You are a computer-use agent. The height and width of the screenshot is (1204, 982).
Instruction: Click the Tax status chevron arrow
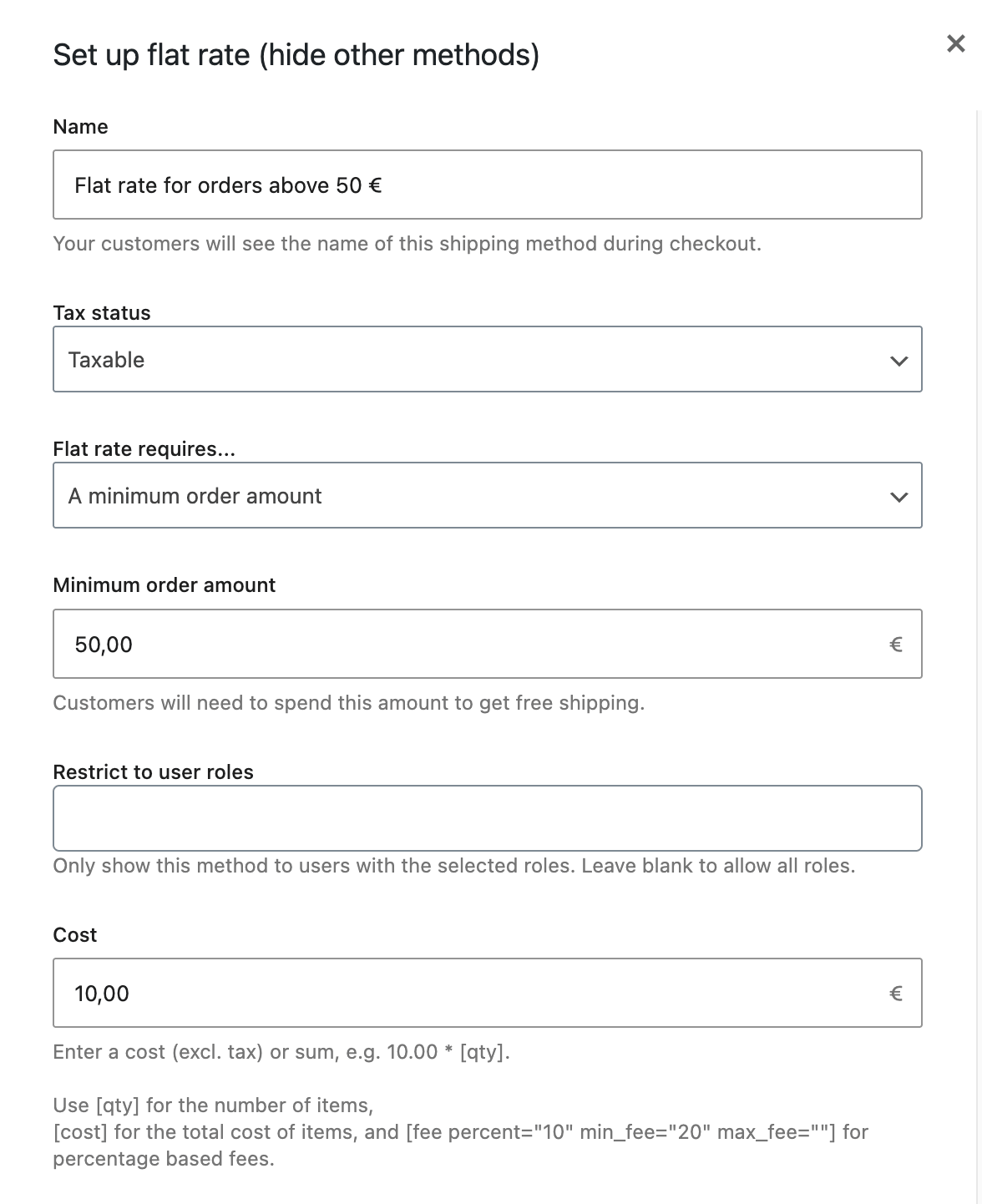(898, 359)
